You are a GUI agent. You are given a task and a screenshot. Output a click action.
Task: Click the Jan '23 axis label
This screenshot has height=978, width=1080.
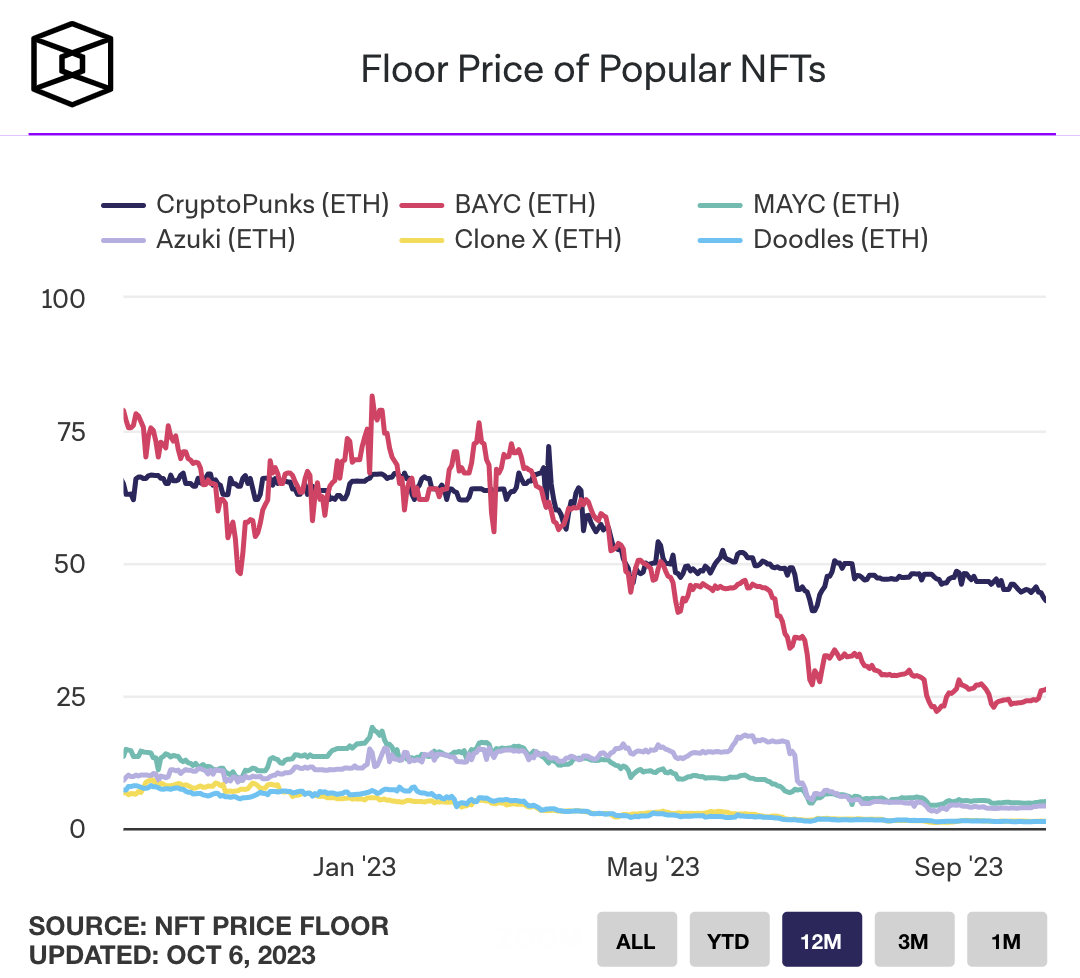pos(354,867)
